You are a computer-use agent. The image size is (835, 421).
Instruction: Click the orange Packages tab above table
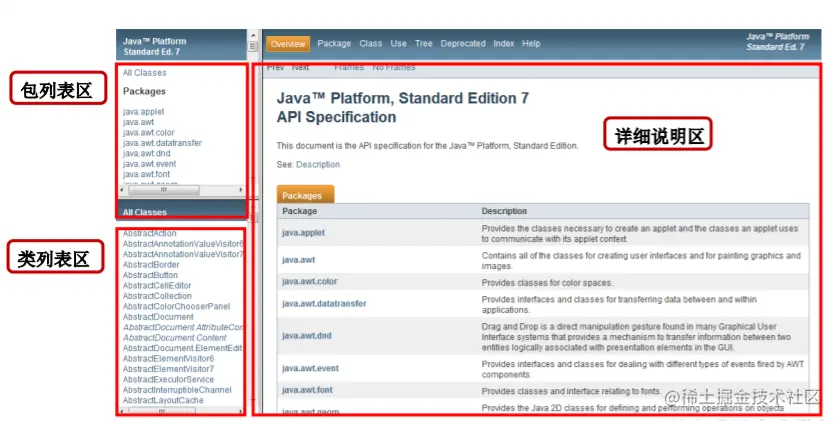tap(305, 194)
